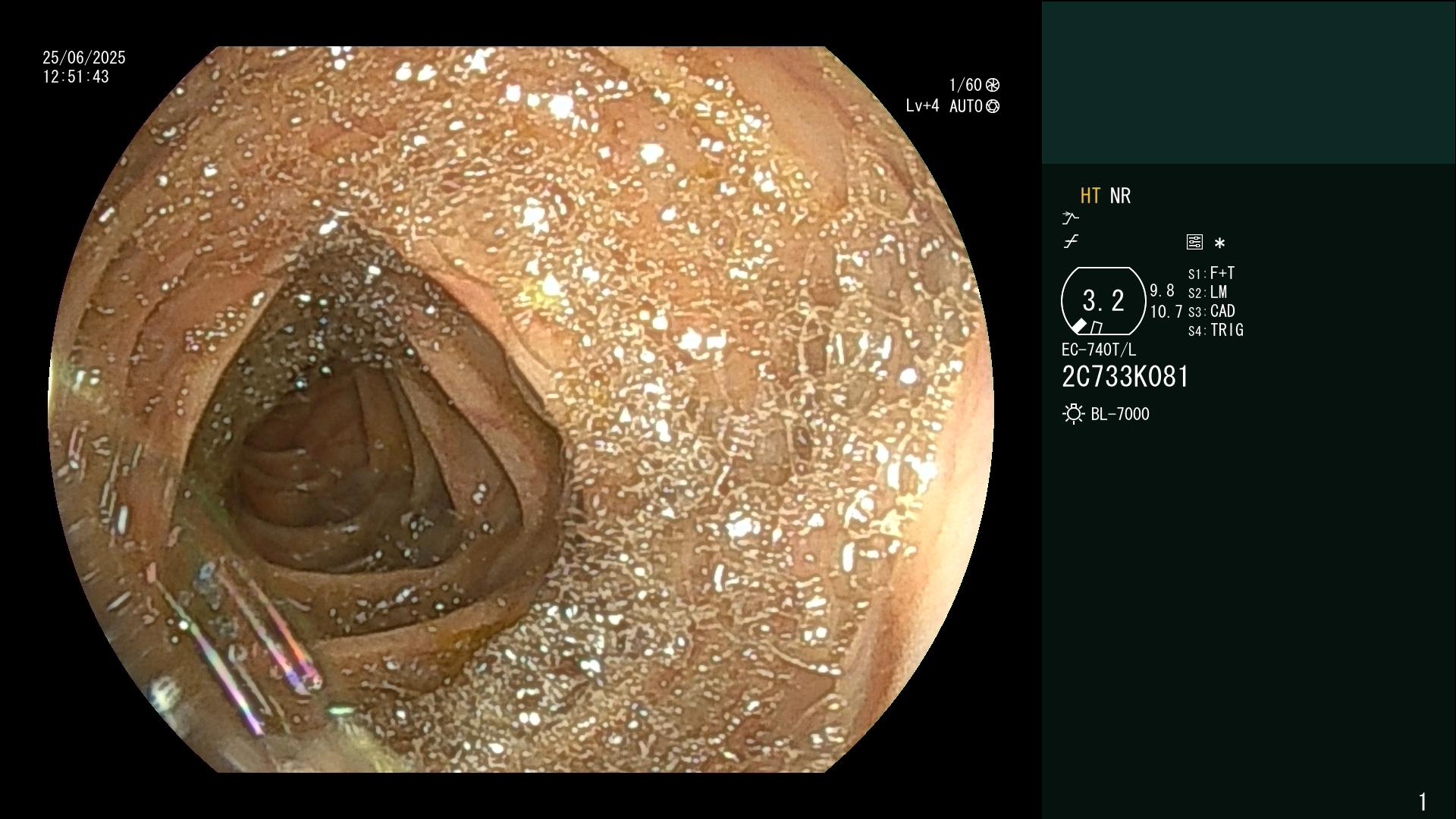Click the endoscope tip diameter value 3.2

[x=1103, y=301]
